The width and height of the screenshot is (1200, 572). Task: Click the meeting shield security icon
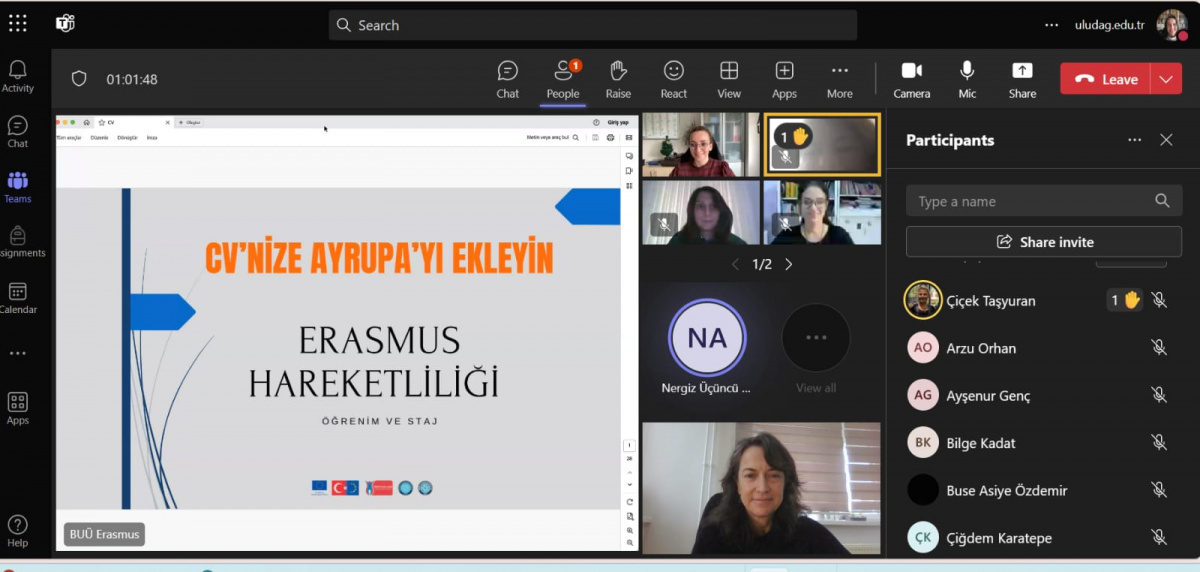(x=79, y=79)
